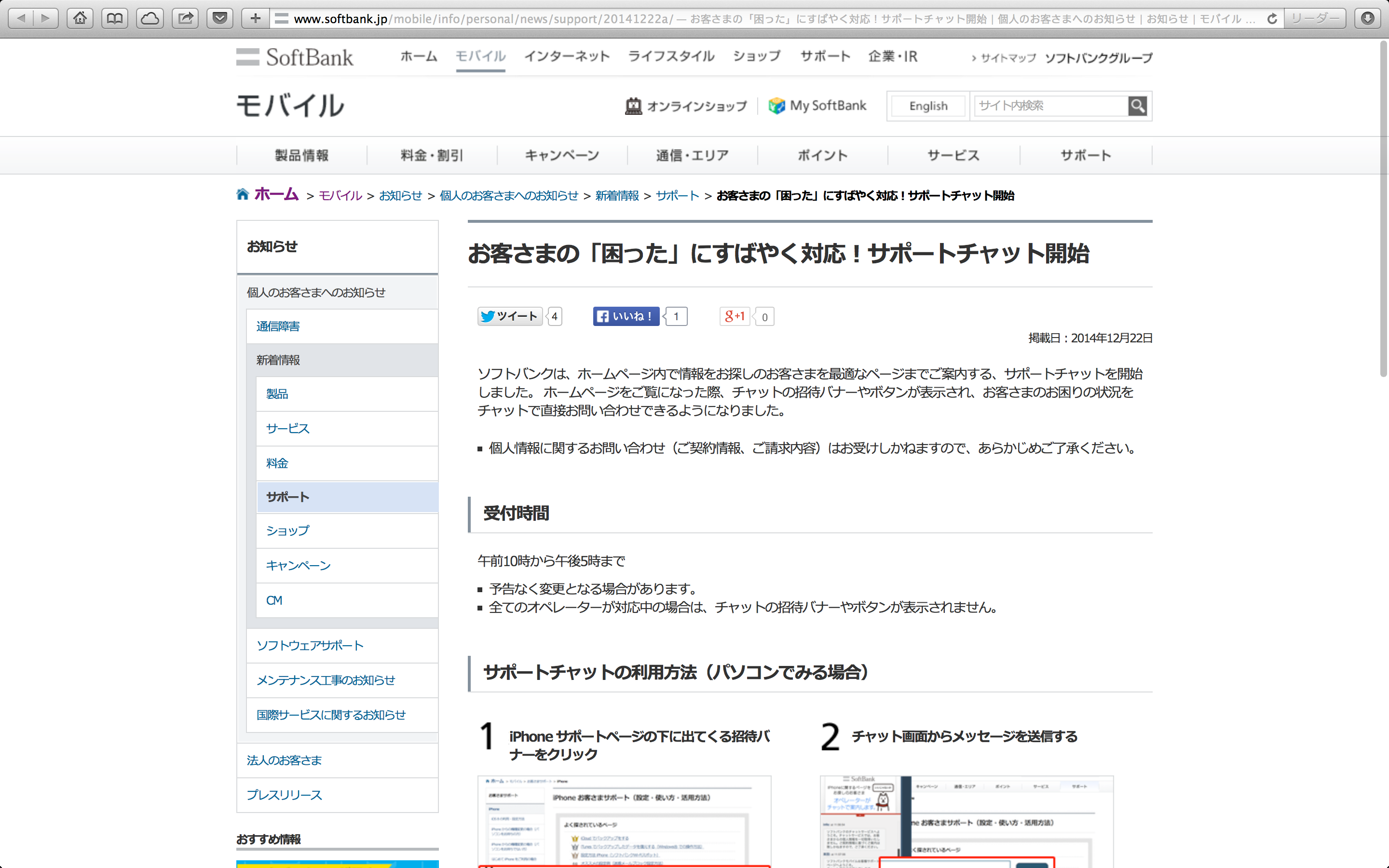Select 新着情報 in the sidebar
The image size is (1389, 868).
pyautogui.click(x=342, y=360)
